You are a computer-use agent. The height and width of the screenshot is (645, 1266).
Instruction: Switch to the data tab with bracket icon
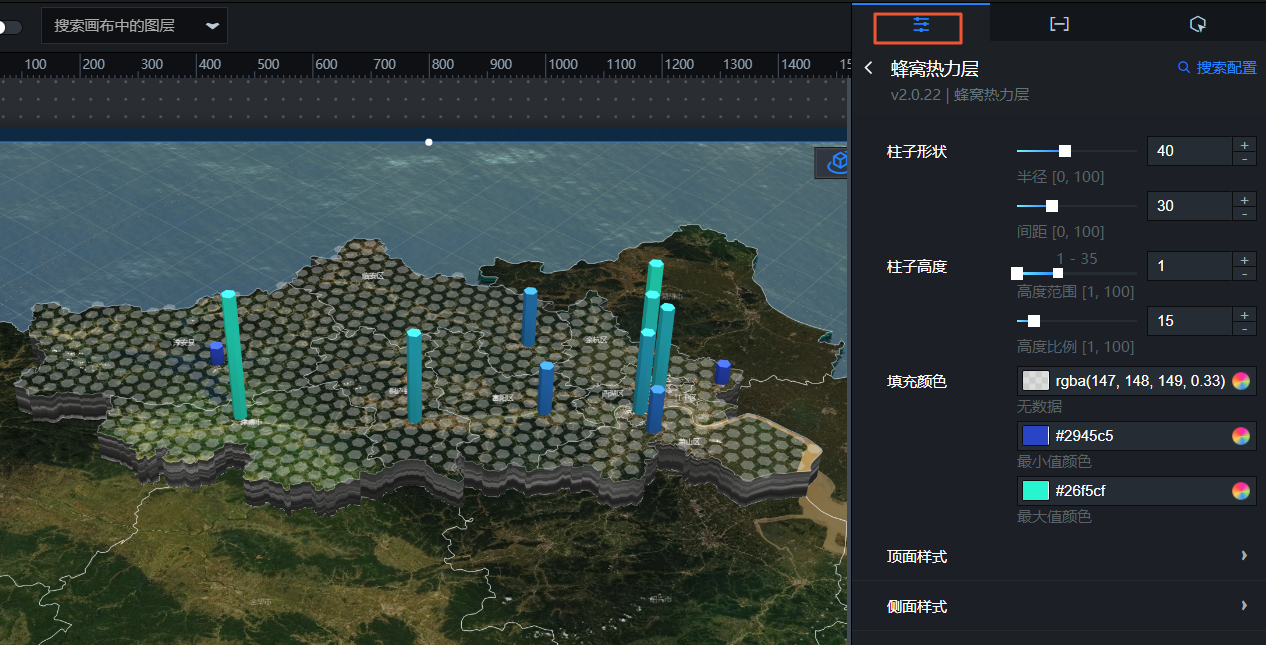(1059, 24)
